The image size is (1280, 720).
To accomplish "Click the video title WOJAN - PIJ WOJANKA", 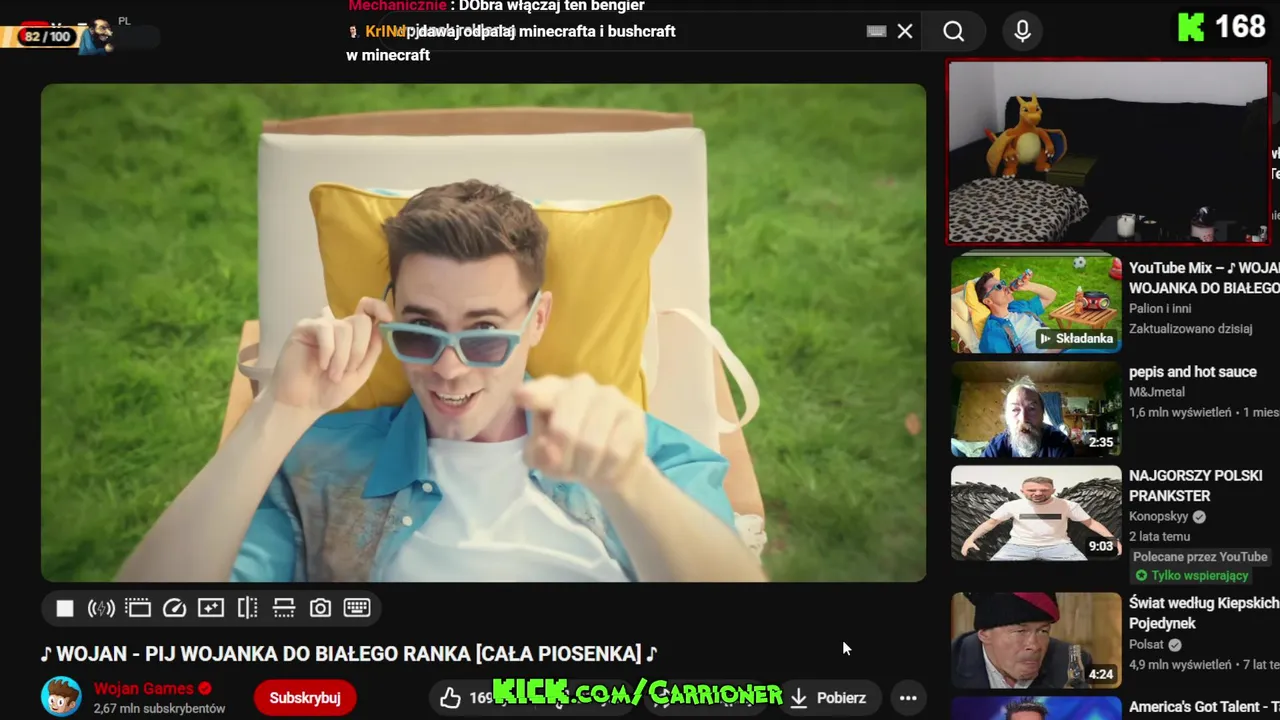I will click(x=348, y=654).
